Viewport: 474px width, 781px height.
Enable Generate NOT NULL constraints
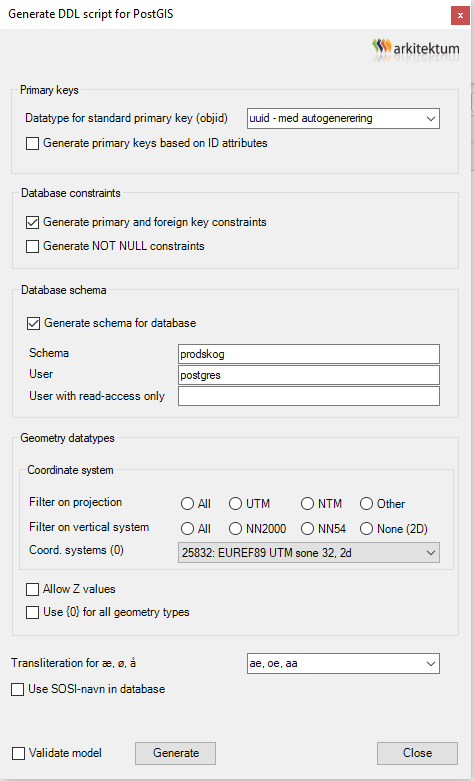coord(32,247)
